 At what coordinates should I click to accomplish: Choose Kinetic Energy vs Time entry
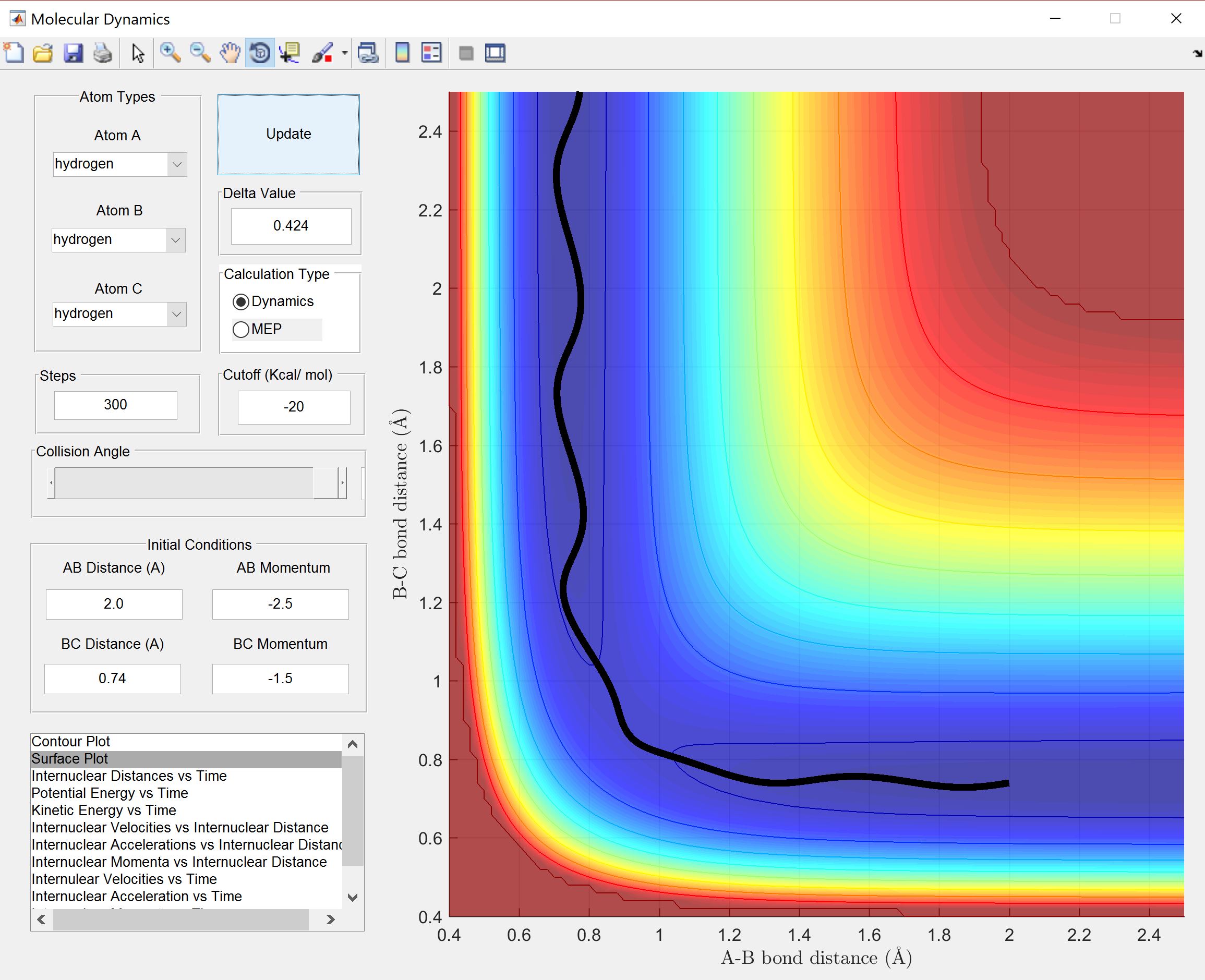(104, 810)
